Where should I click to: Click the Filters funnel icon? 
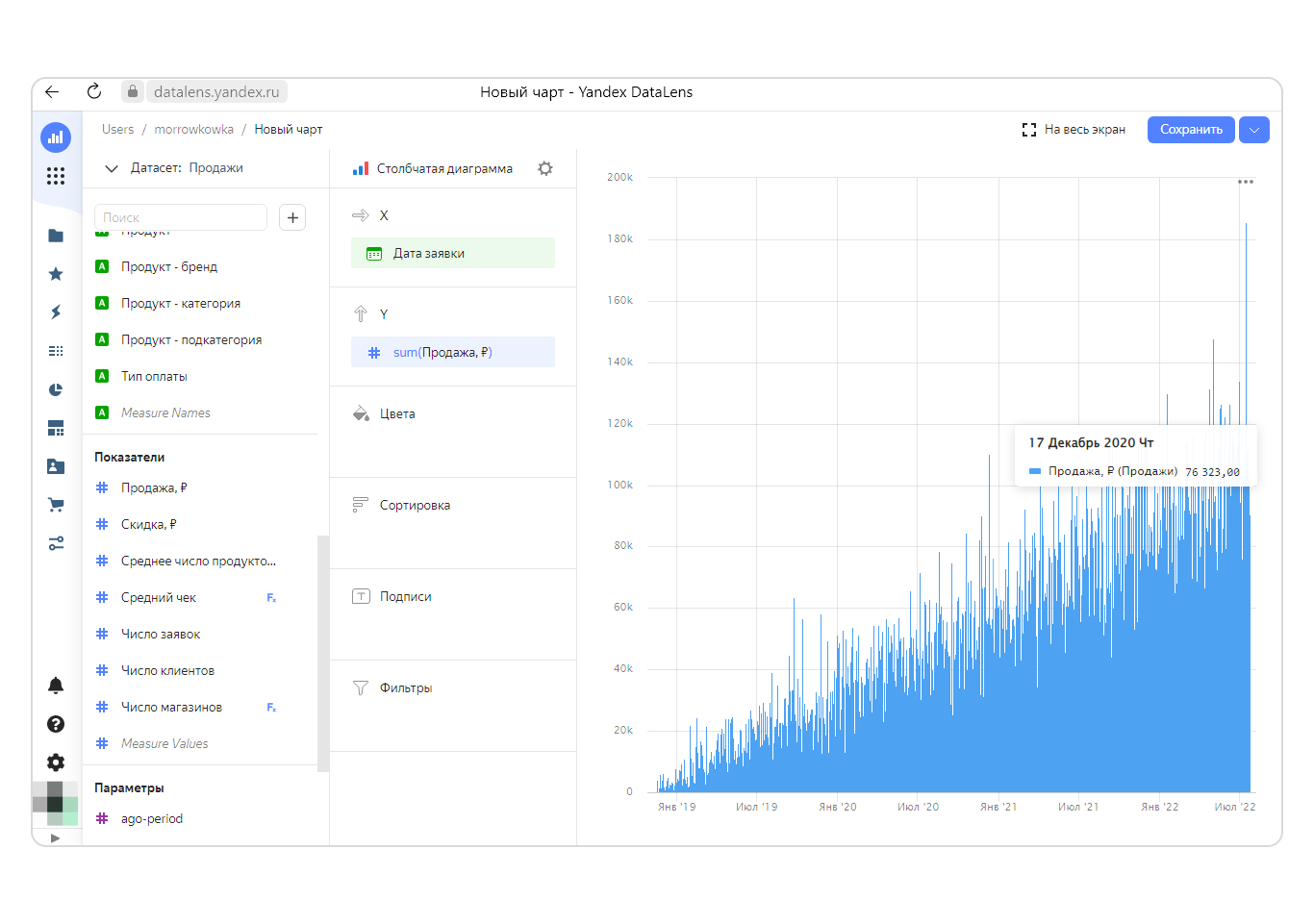pyautogui.click(x=361, y=687)
